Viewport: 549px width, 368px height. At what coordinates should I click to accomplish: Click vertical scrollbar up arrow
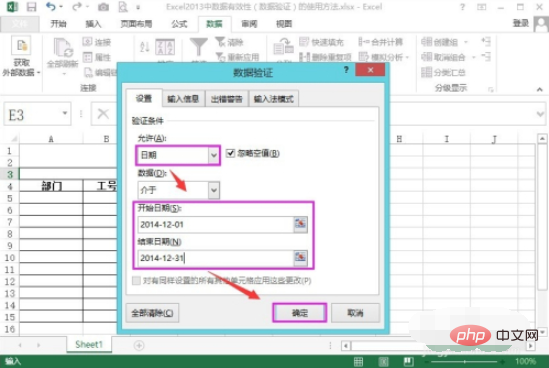(x=542, y=139)
